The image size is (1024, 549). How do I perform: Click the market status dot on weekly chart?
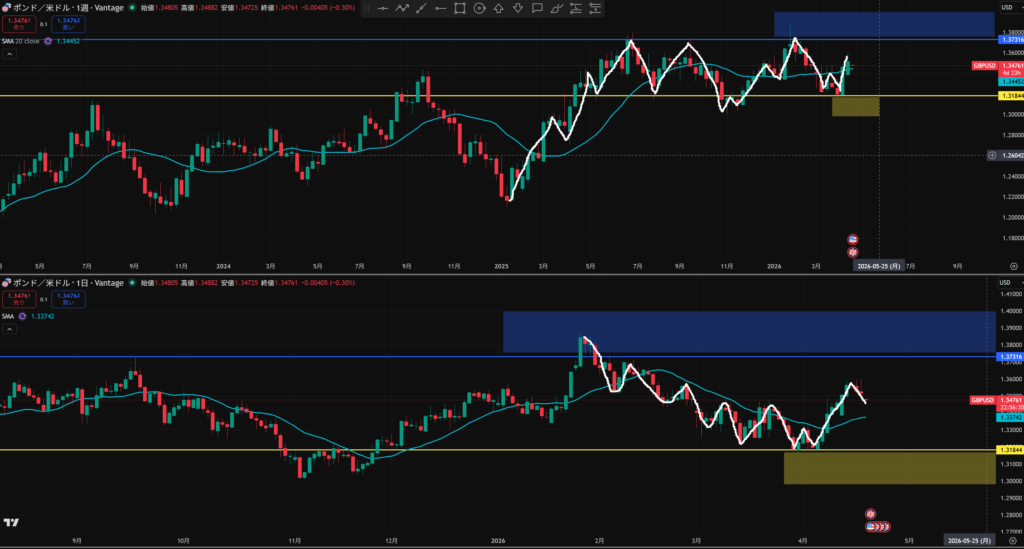click(x=132, y=7)
